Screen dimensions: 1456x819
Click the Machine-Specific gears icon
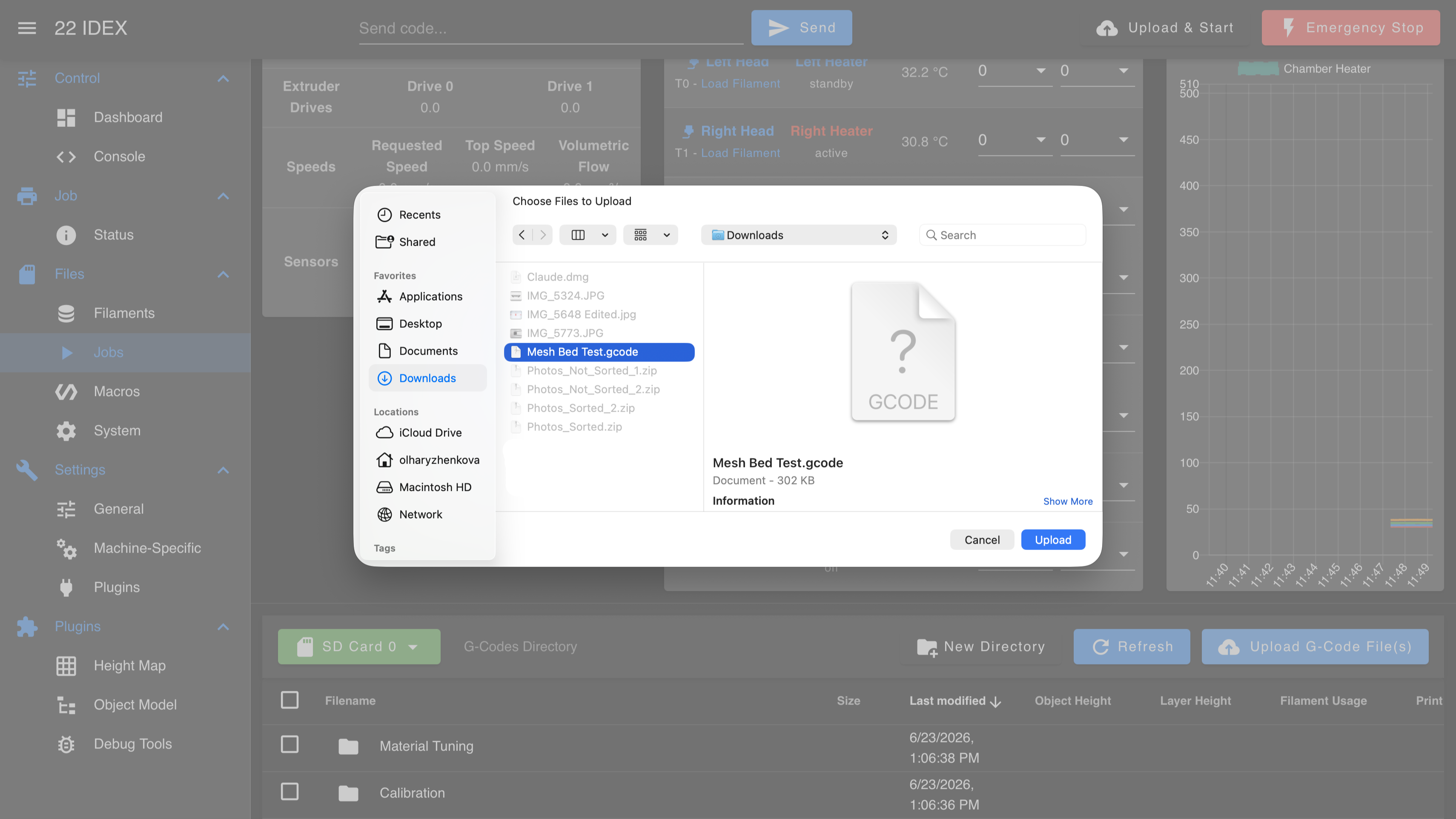click(x=66, y=548)
